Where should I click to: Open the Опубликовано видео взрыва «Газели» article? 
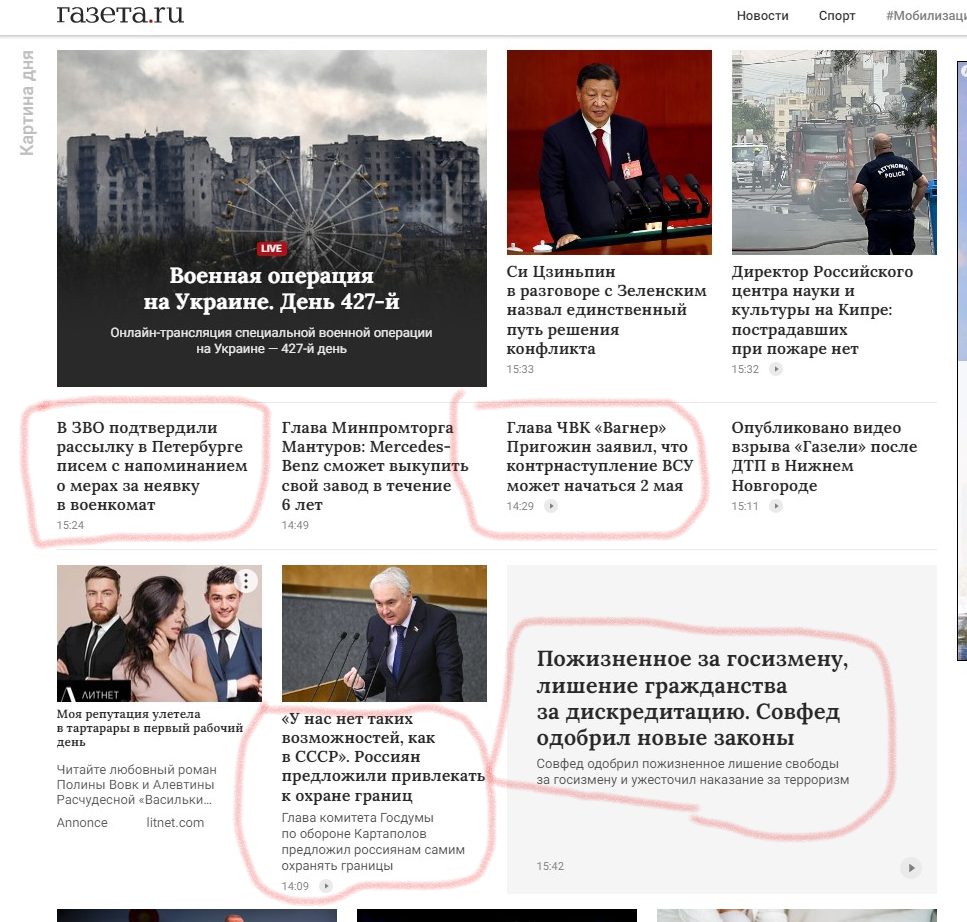point(824,456)
